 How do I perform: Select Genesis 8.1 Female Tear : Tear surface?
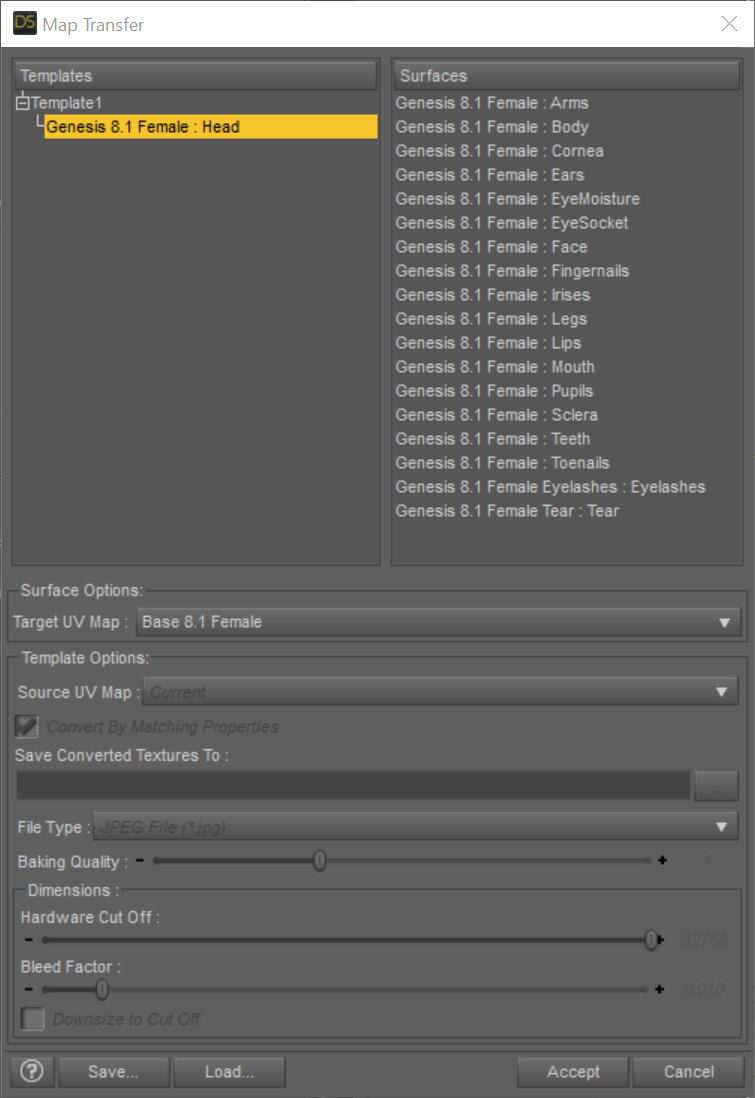tap(507, 510)
